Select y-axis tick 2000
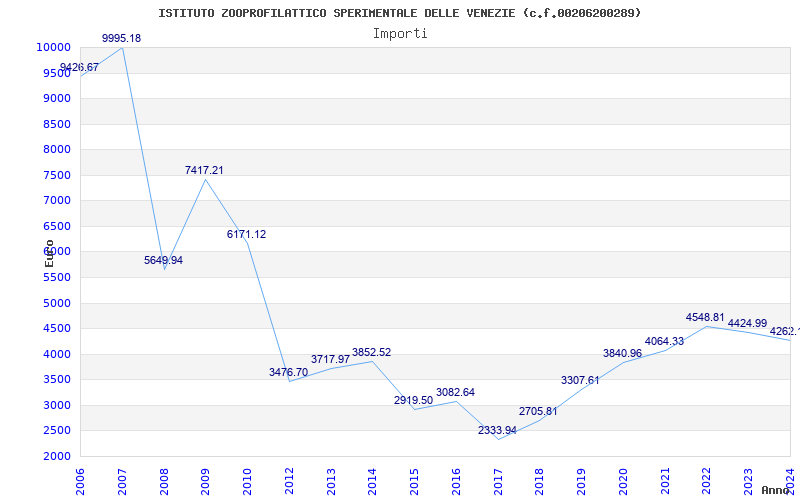800x500 pixels. (x=56, y=456)
